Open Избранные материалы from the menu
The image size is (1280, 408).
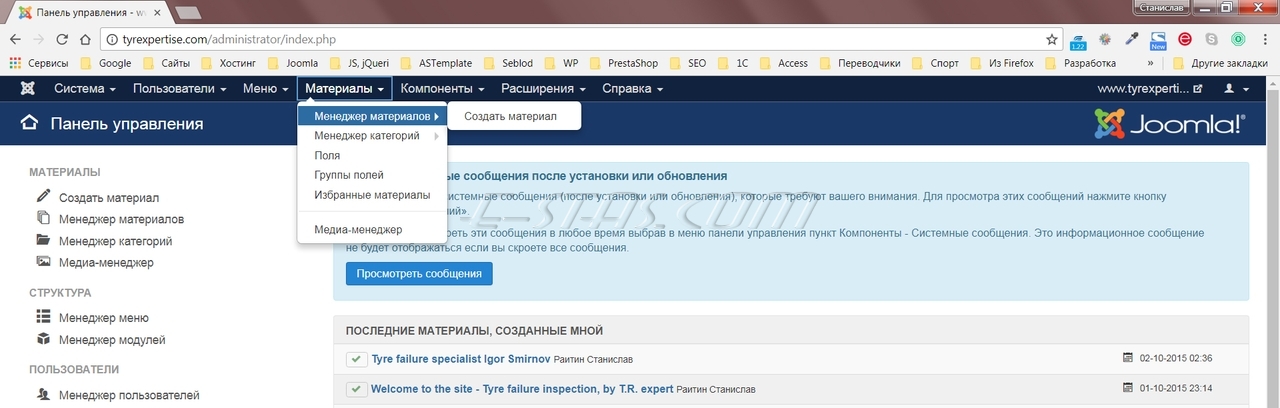point(372,195)
